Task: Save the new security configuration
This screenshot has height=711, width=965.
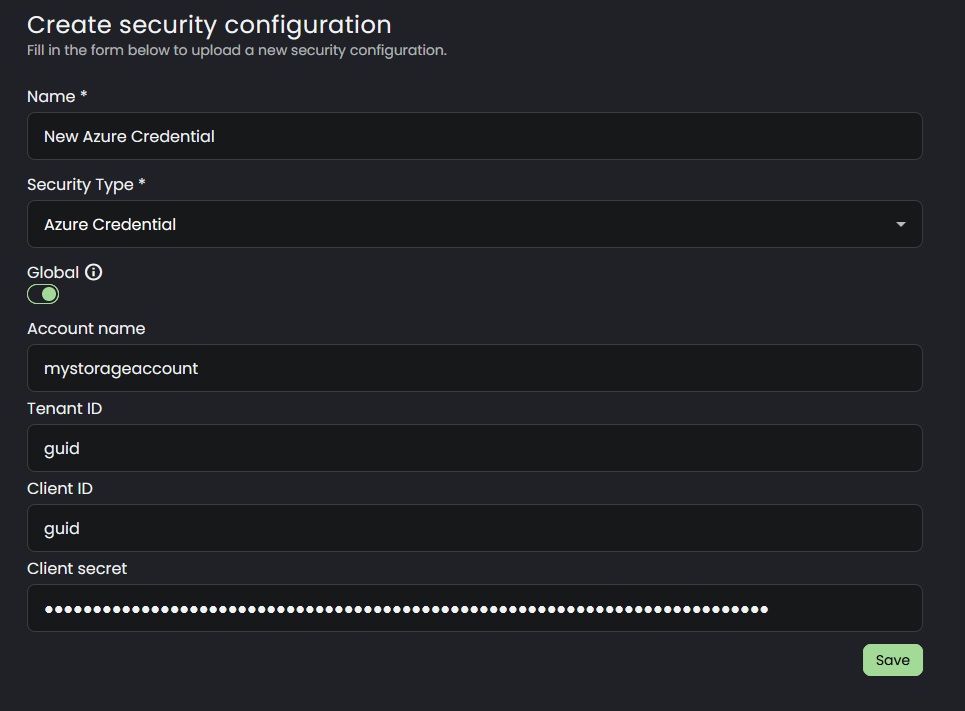Action: click(892, 660)
